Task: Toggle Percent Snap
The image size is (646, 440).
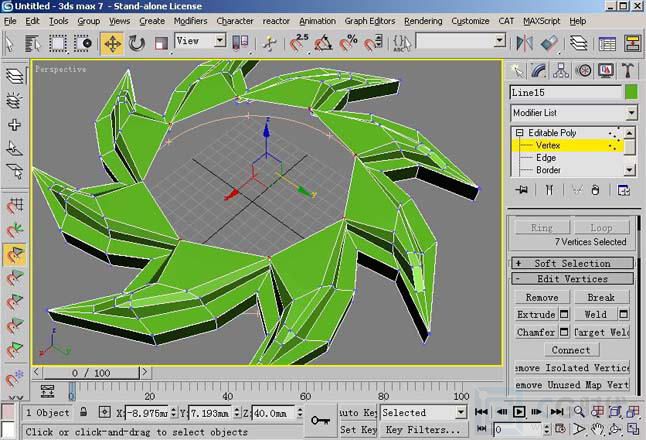Action: [348, 43]
